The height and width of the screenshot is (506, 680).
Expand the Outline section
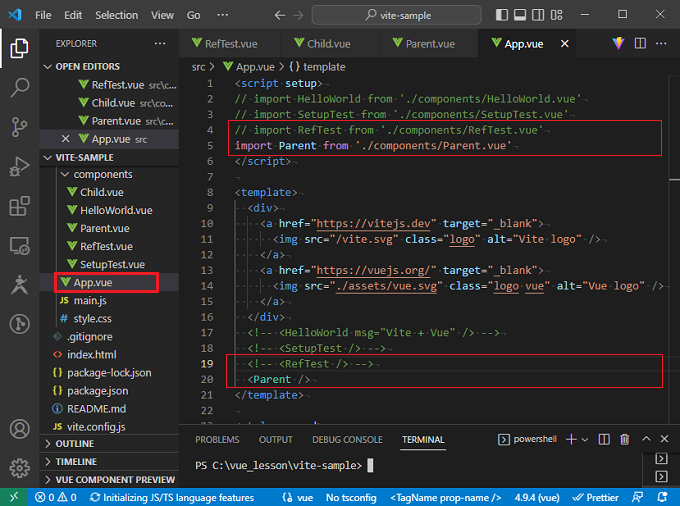109,444
